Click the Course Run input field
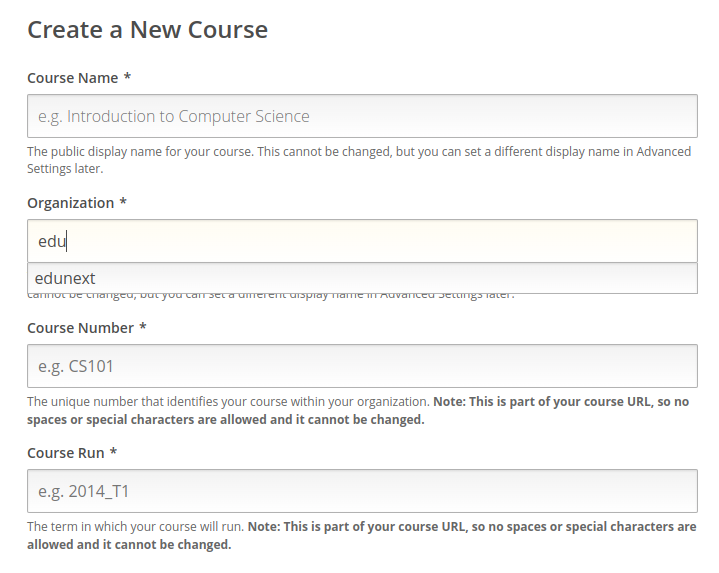The width and height of the screenshot is (719, 573). pos(362,491)
